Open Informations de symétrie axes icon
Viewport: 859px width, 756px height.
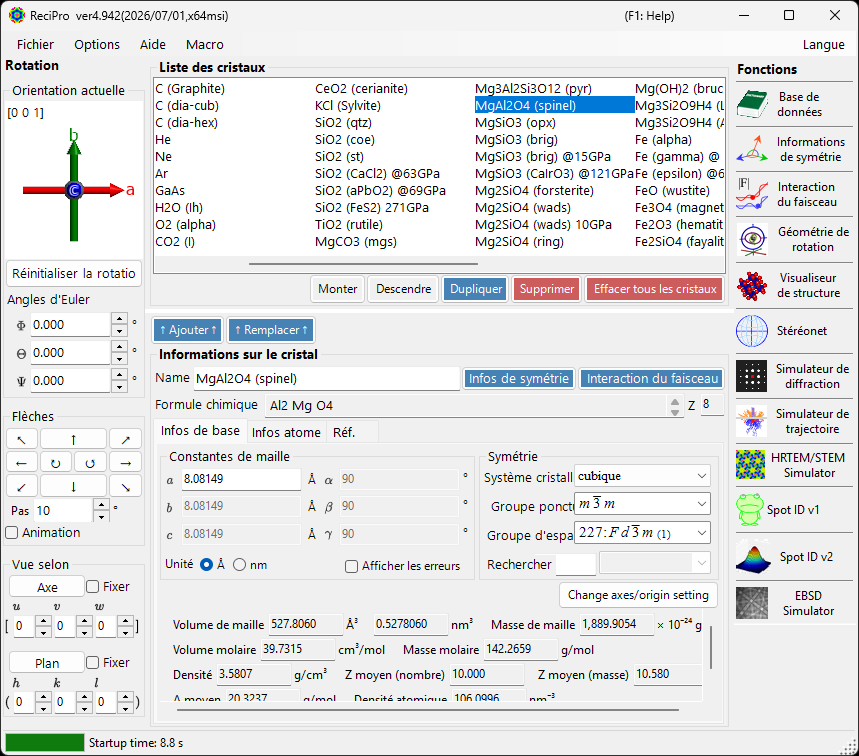[752, 149]
